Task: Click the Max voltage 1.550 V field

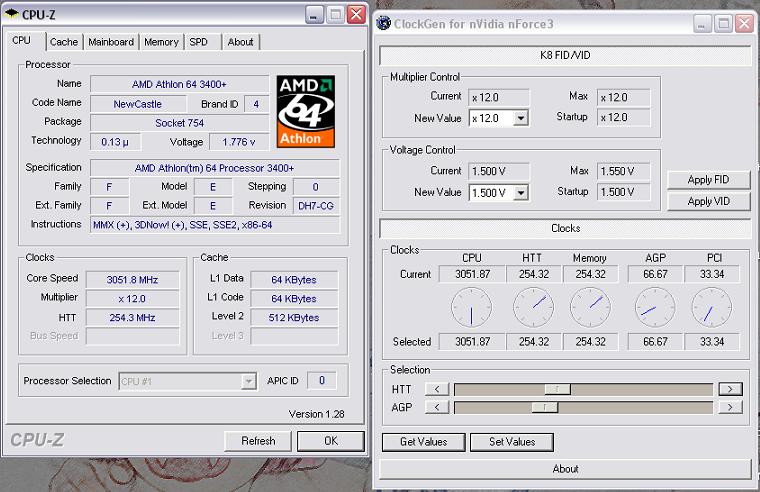Action: coord(623,171)
